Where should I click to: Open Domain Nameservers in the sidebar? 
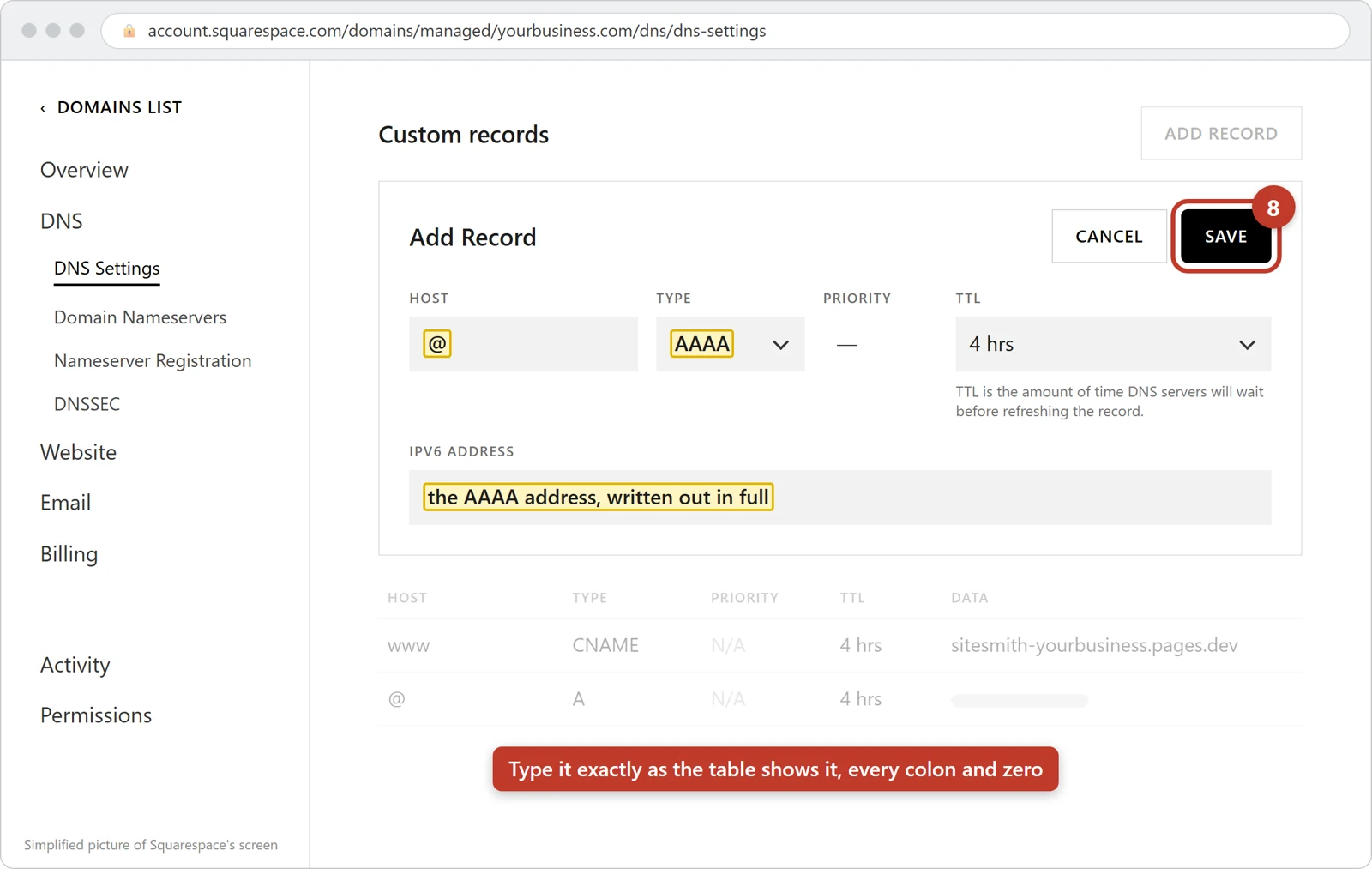coord(140,317)
